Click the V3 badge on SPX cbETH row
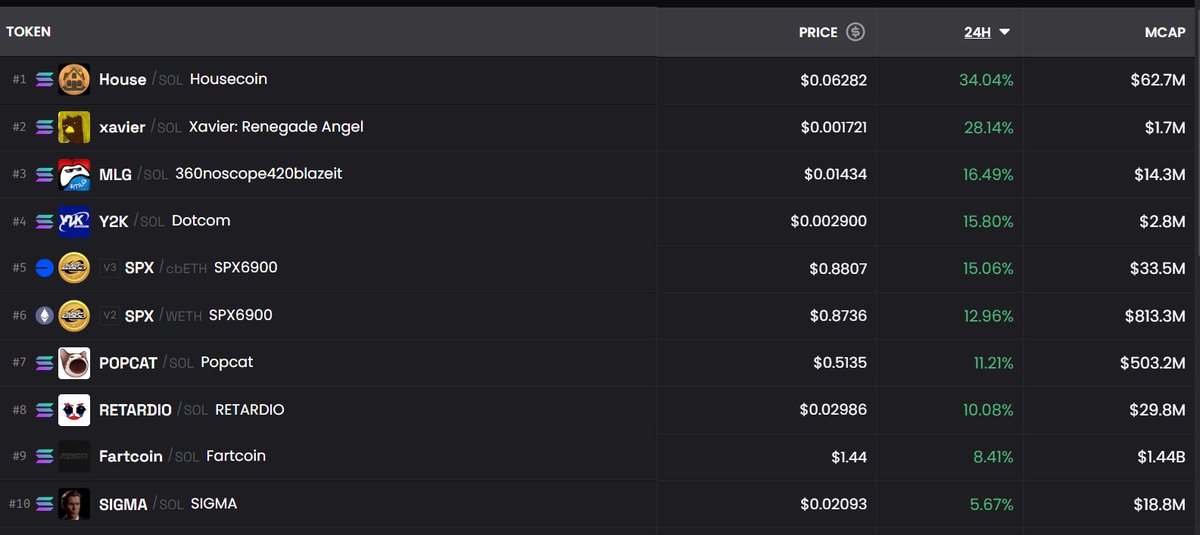Screen dimensions: 1200x535 coord(109,268)
